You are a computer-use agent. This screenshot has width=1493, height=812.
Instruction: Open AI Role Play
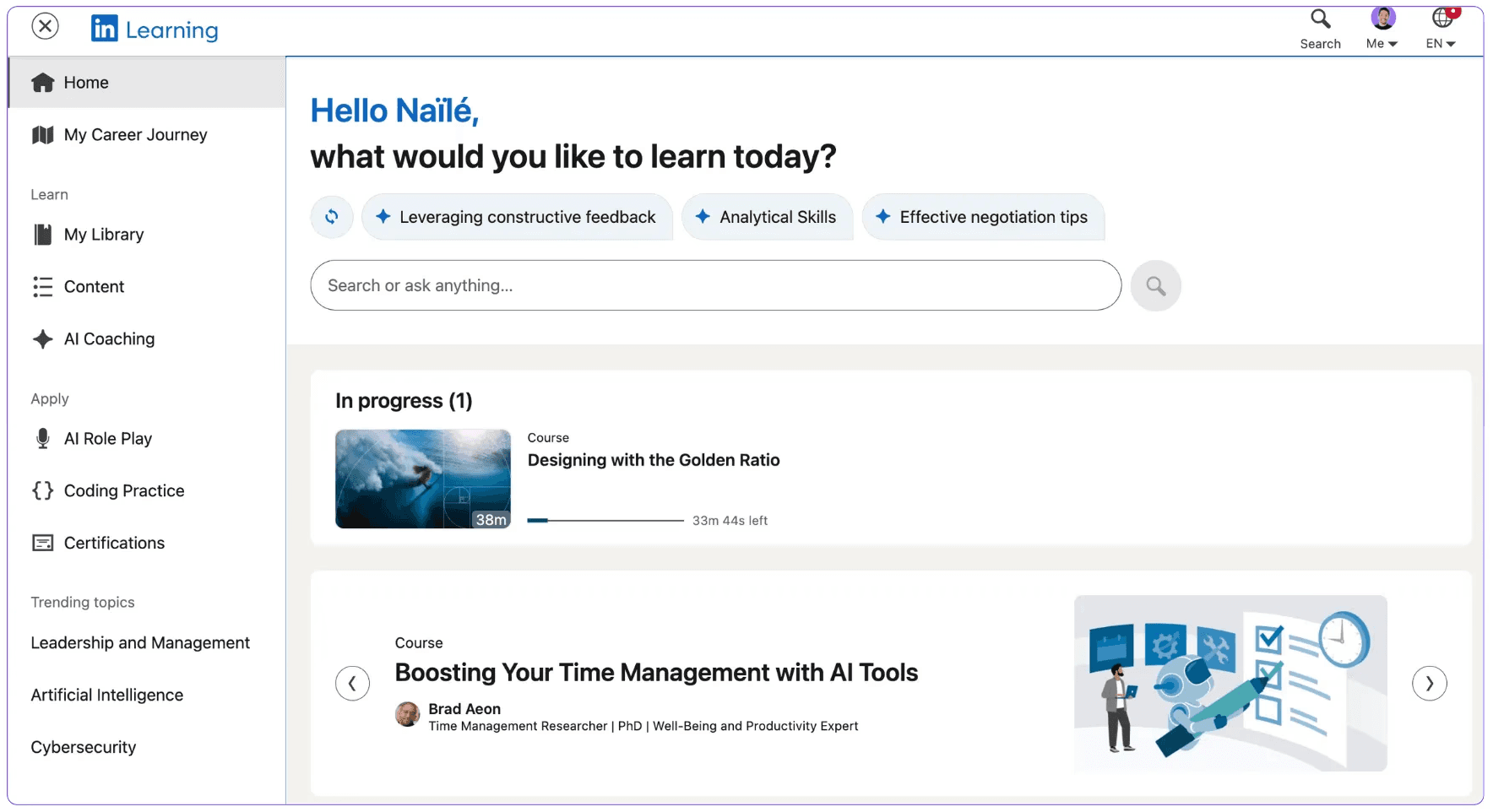[108, 439]
